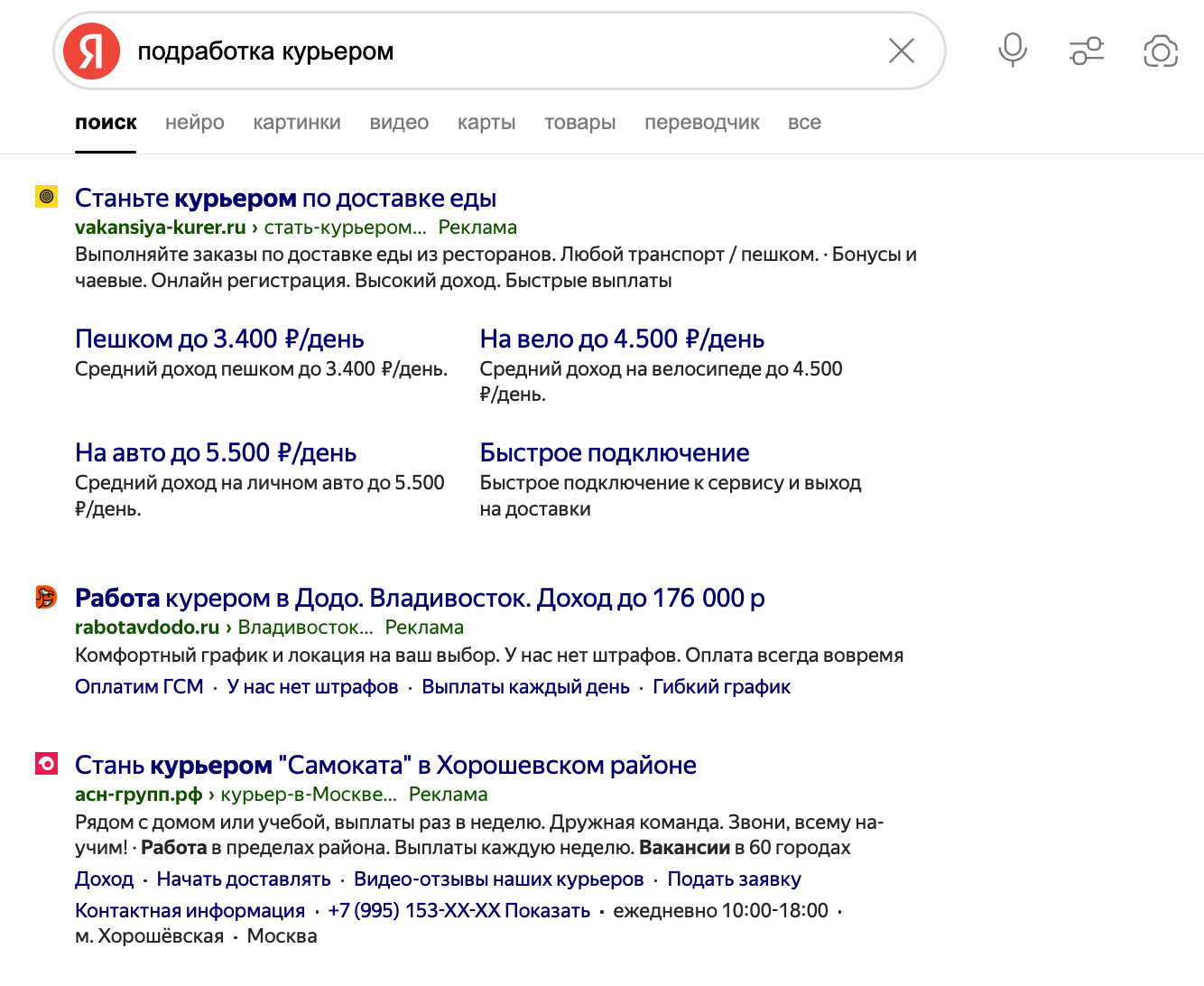Open Стань курьером "Самоката" result title

[385, 765]
